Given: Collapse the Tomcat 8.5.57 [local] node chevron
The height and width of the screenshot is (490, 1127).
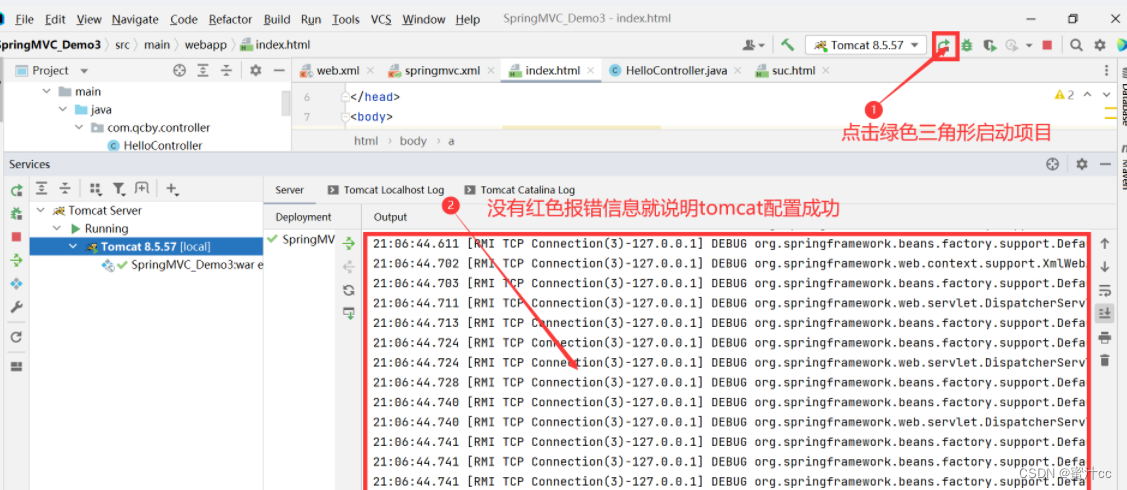Looking at the screenshot, I should [72, 246].
